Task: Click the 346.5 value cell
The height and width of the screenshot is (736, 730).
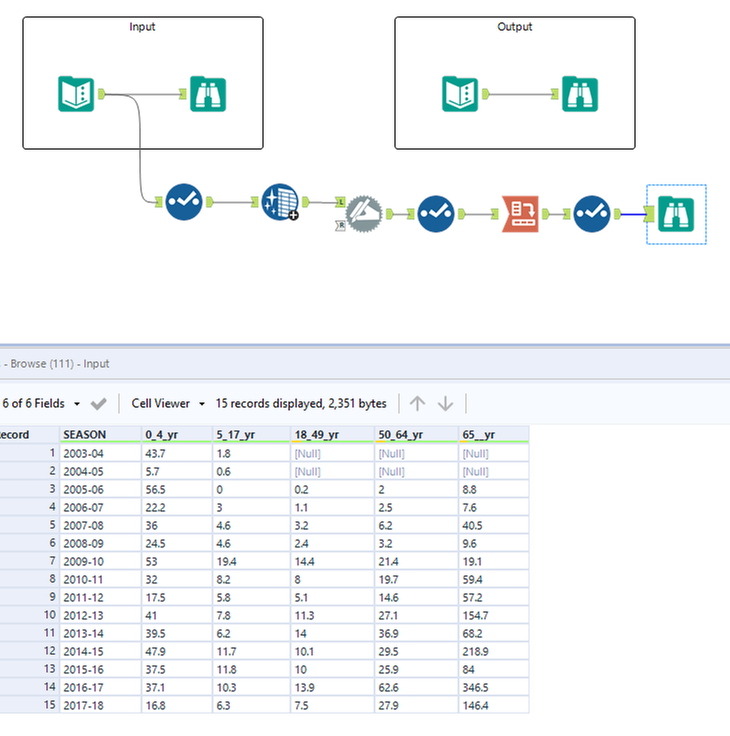Action: [x=494, y=687]
